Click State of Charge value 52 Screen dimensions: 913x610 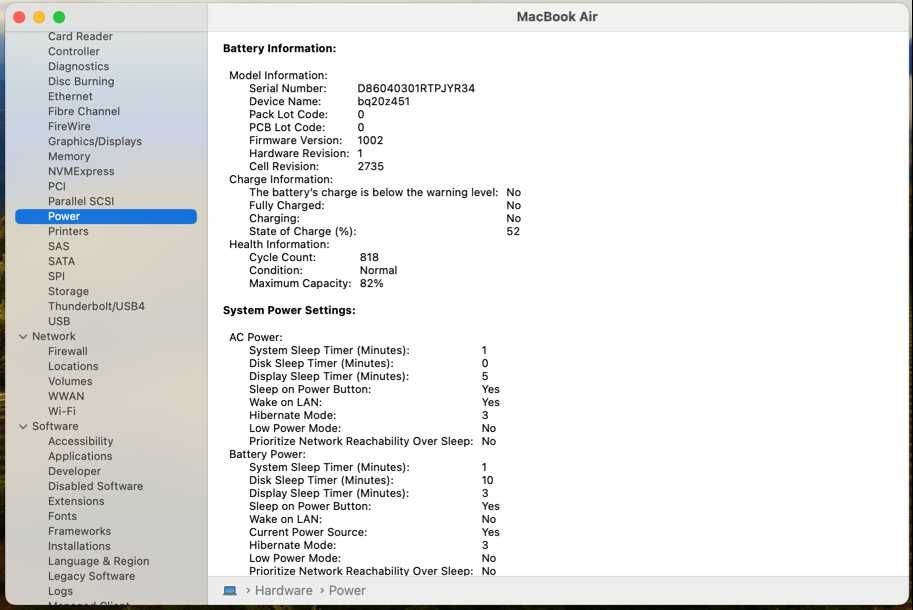[513, 231]
